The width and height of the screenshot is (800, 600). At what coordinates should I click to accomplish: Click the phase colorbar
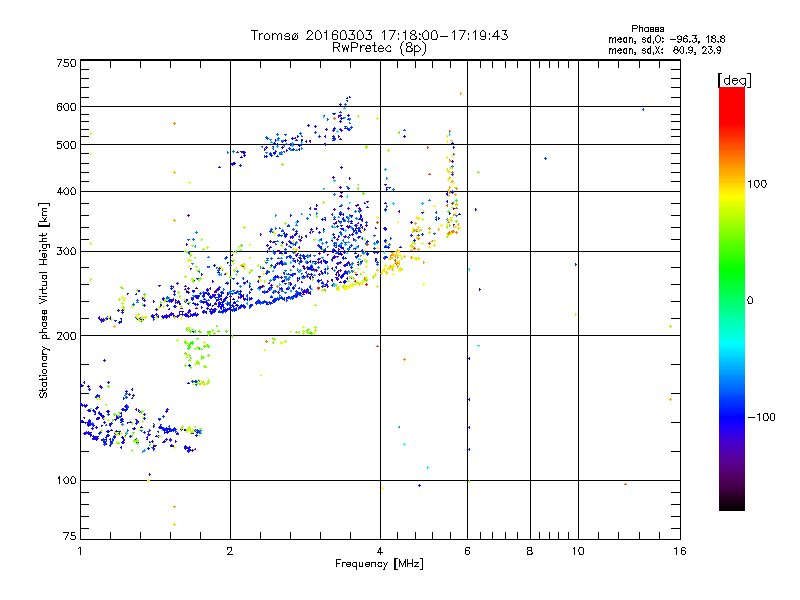point(732,298)
